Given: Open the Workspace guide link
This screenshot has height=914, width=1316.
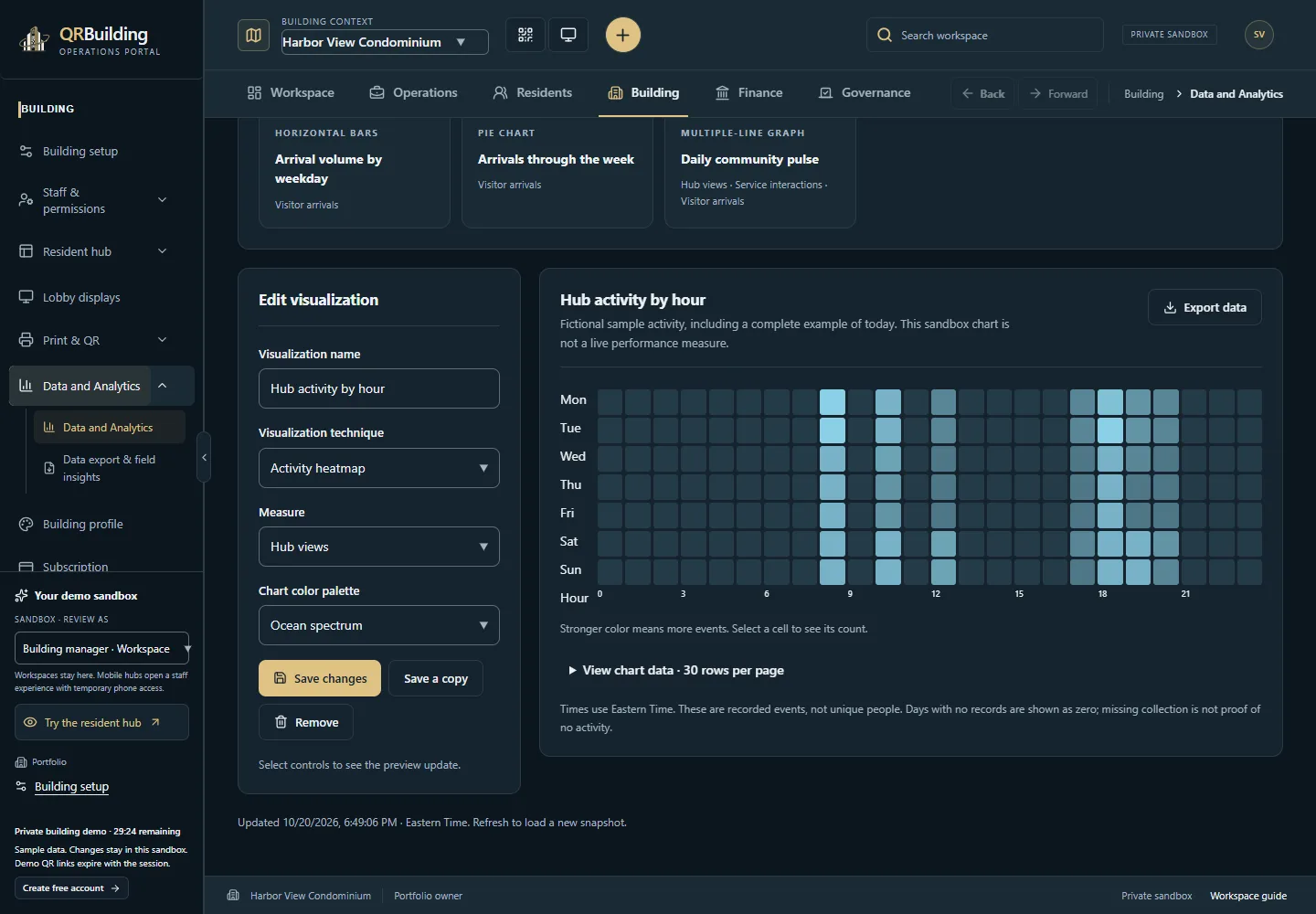Looking at the screenshot, I should coord(1248,896).
